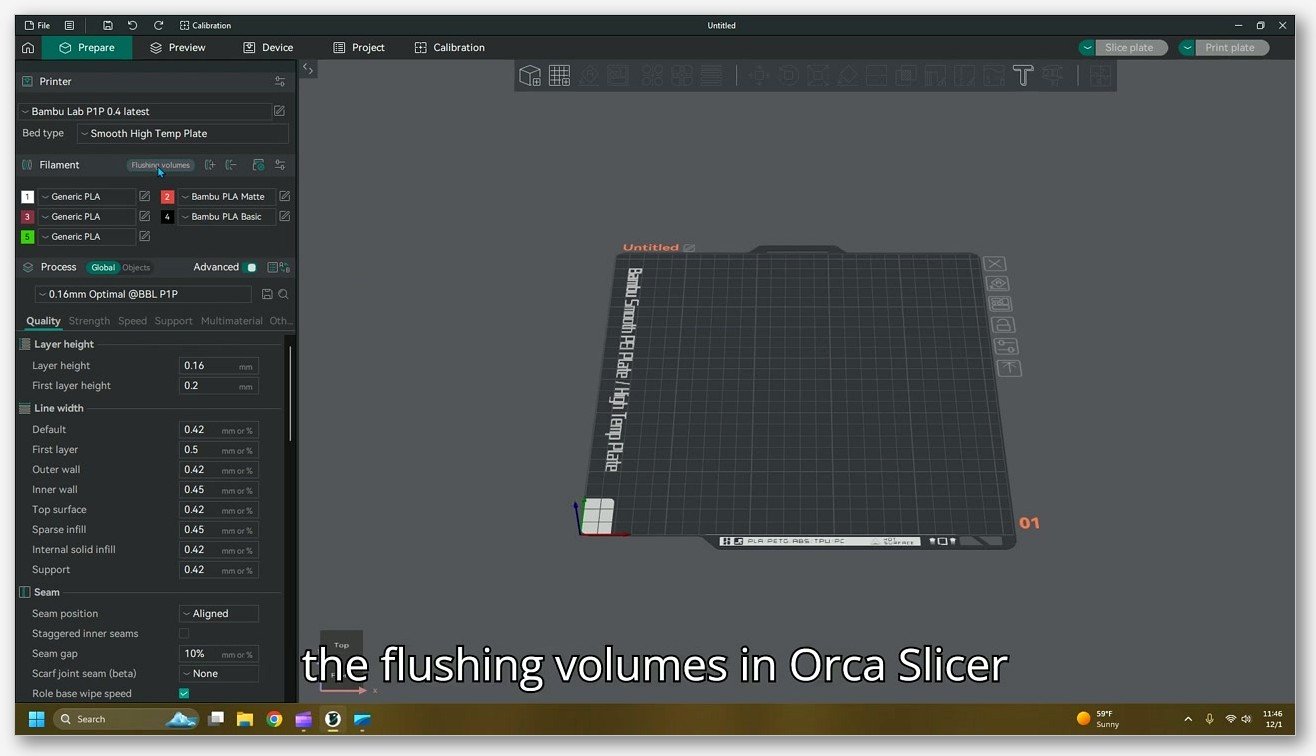Open printer settings sliders icon

tap(280, 81)
